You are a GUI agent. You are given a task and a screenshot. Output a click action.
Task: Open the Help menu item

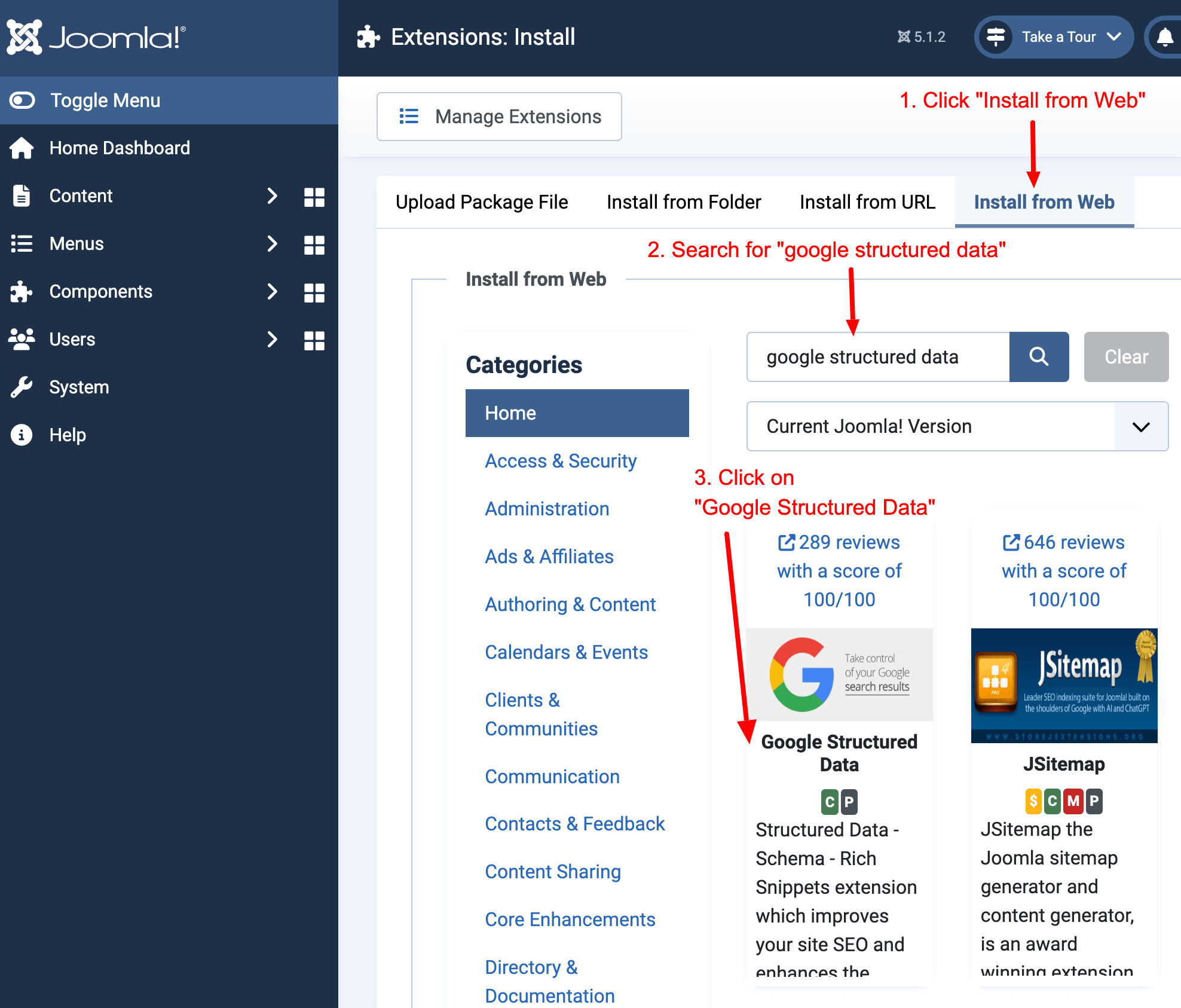click(x=68, y=435)
